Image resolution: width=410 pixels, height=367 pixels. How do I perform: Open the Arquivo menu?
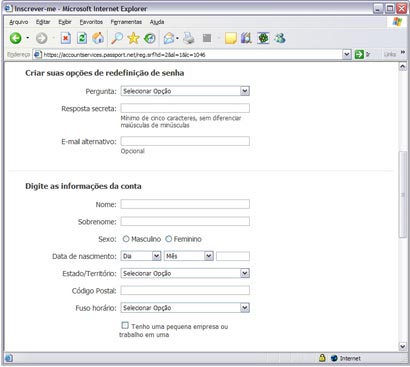(19, 22)
